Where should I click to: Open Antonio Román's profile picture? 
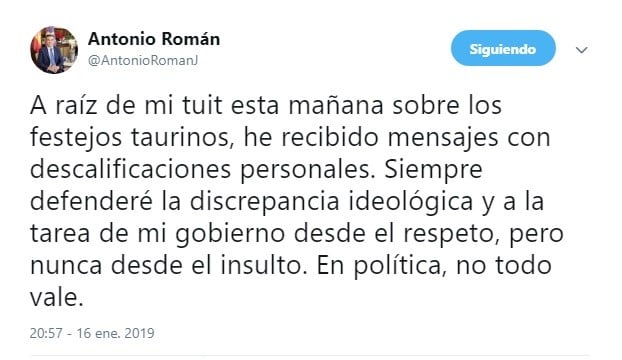[x=54, y=50]
